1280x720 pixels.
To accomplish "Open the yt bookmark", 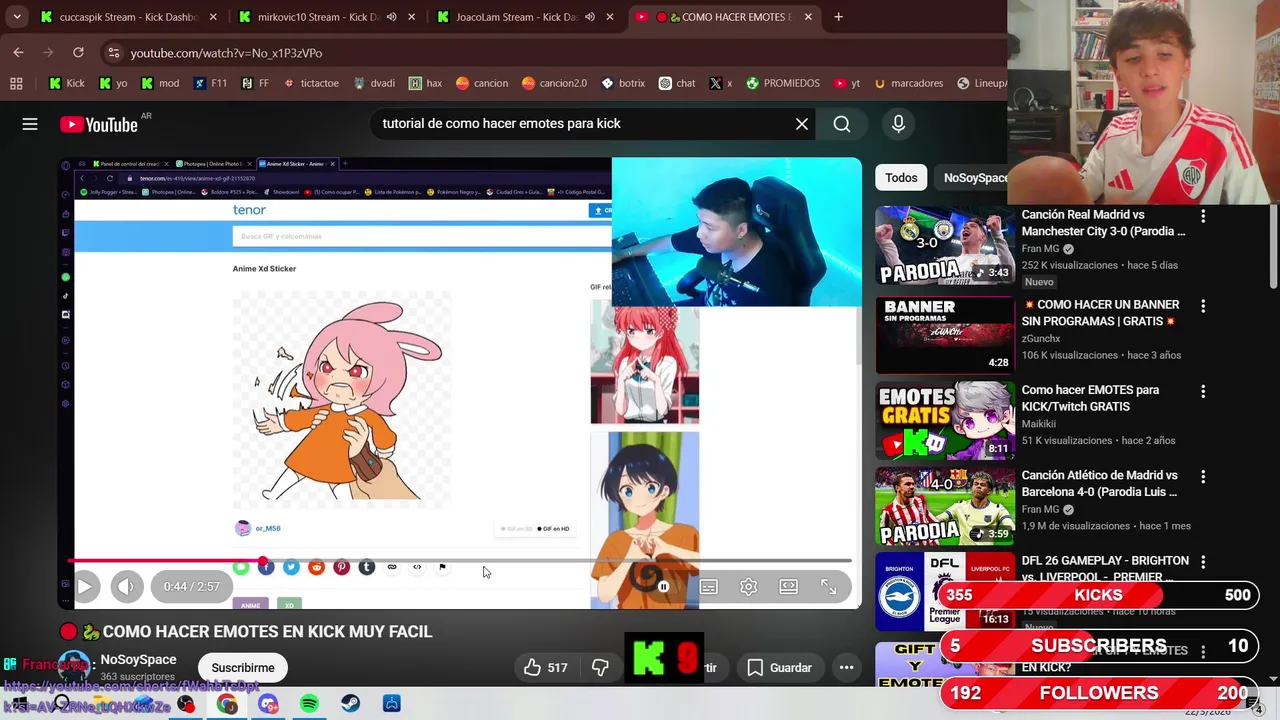I will [x=848, y=83].
